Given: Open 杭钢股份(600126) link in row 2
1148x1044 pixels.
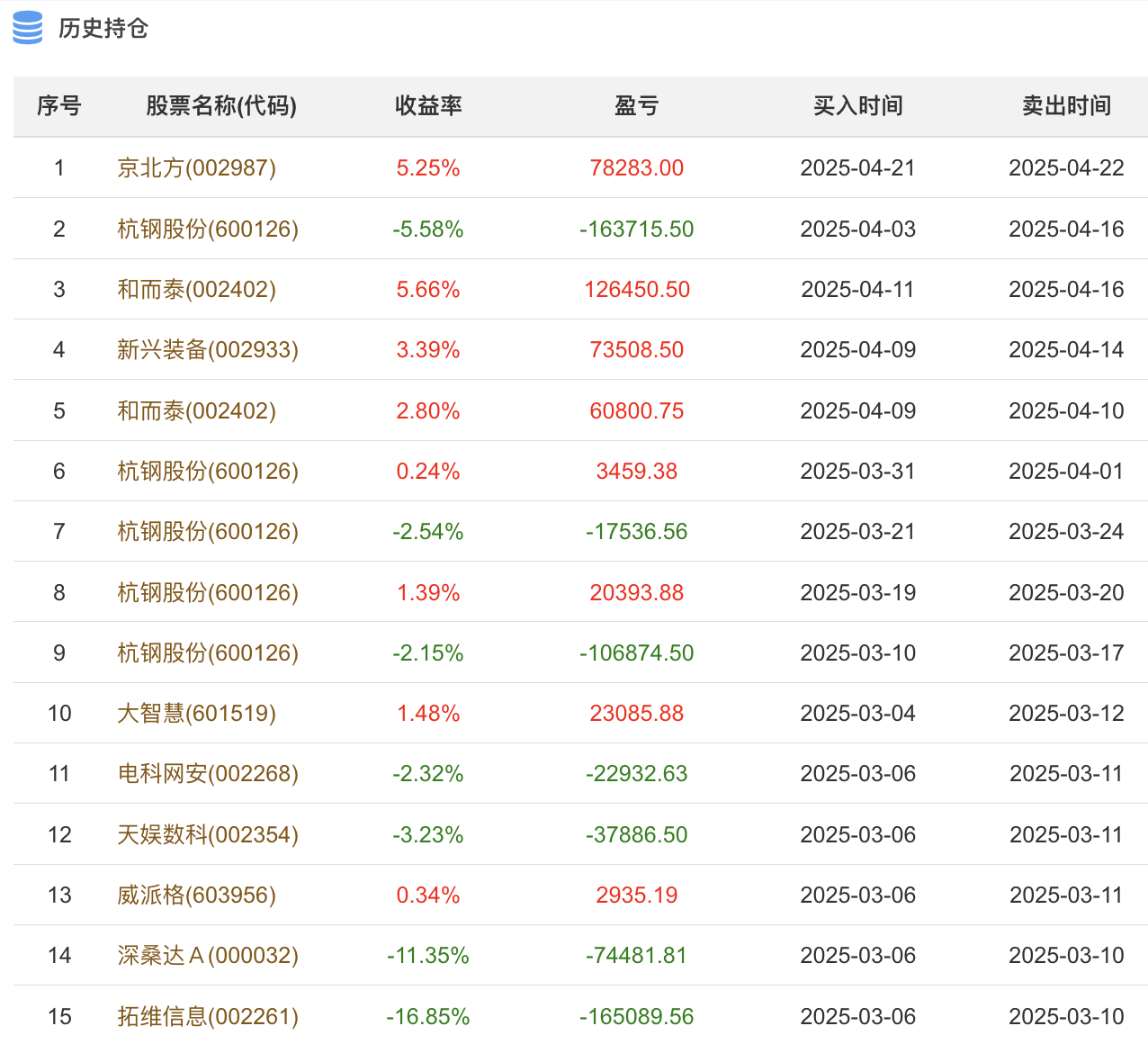Looking at the screenshot, I should point(208,229).
